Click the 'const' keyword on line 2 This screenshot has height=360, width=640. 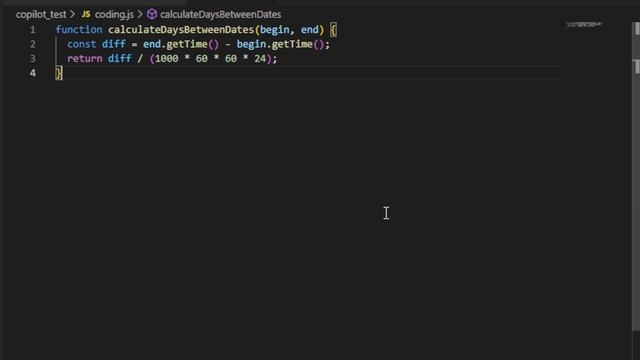click(x=82, y=44)
